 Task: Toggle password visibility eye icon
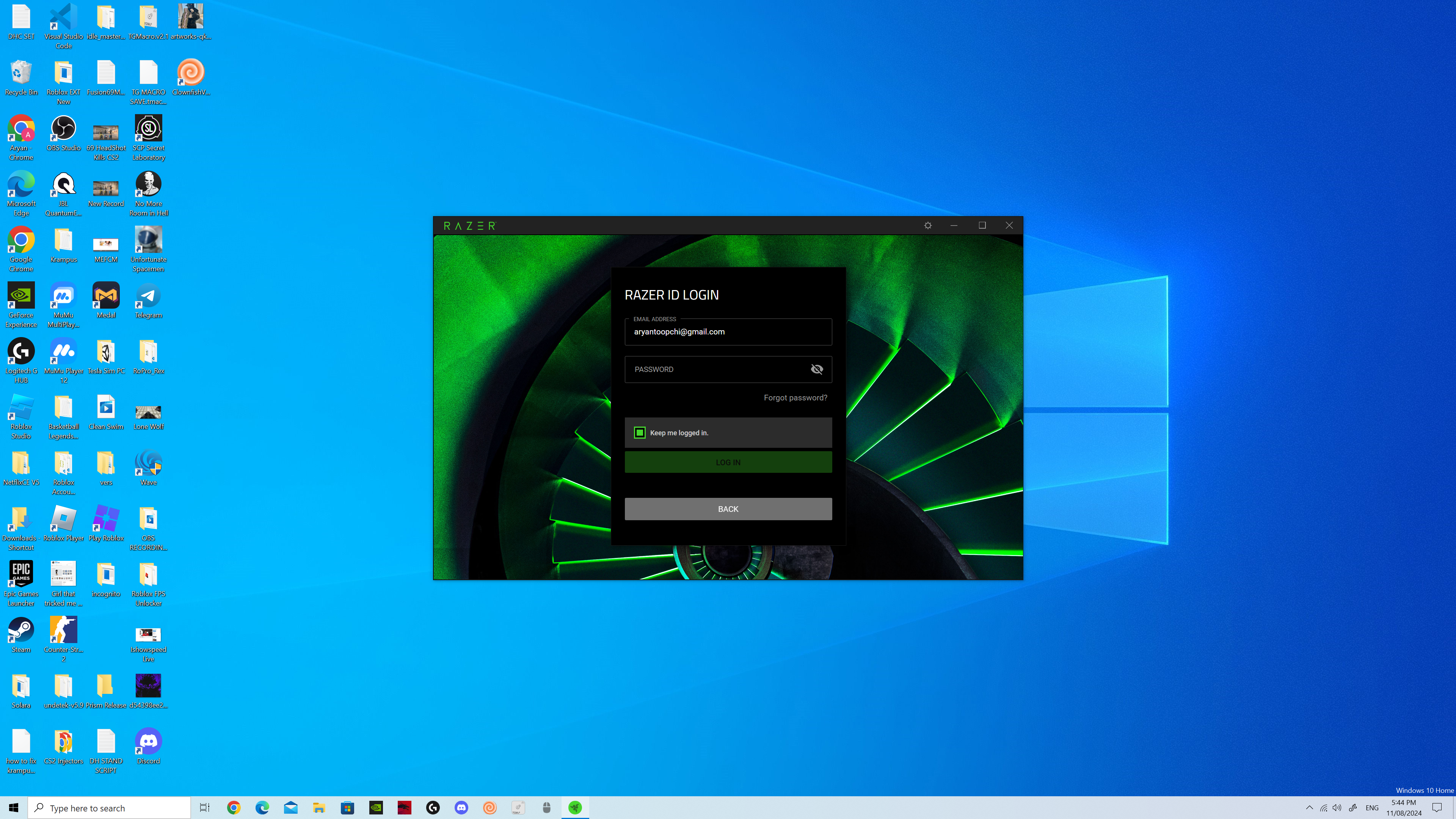(x=817, y=369)
